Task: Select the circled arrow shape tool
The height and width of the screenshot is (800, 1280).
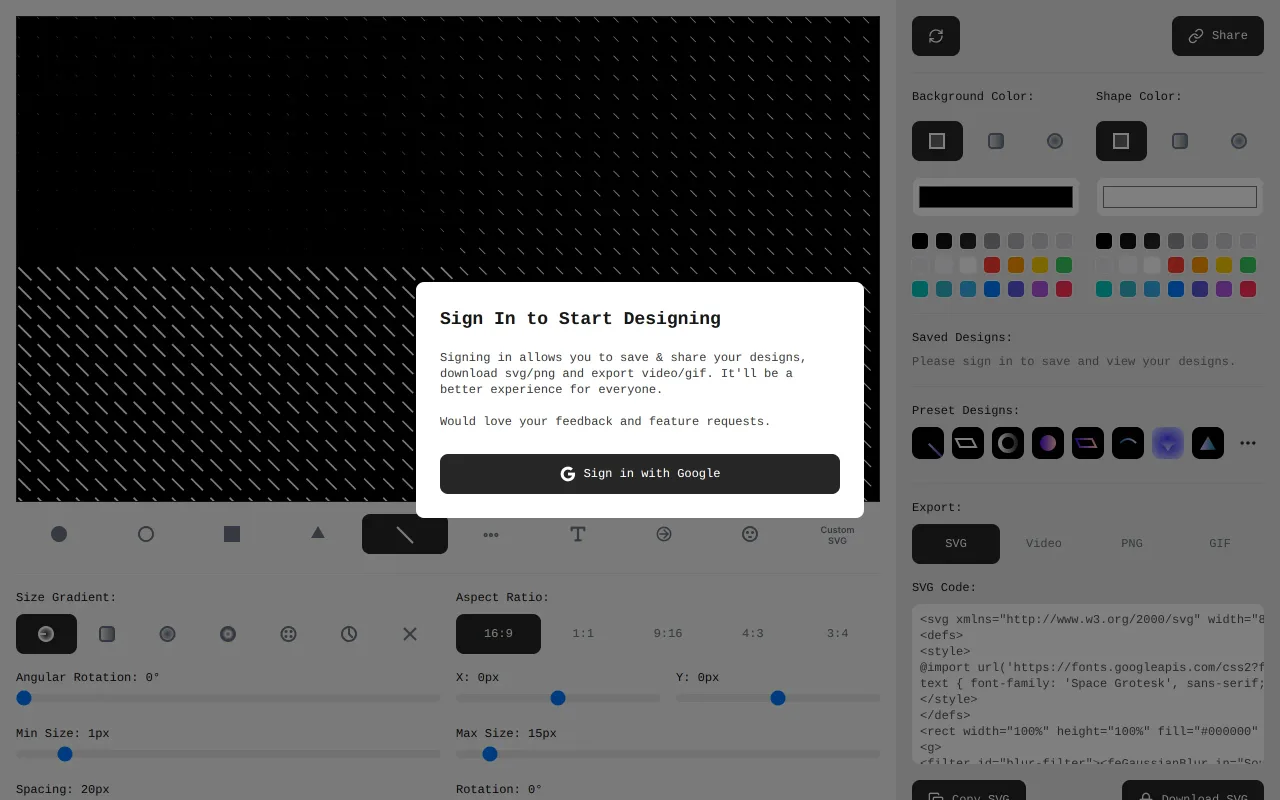Action: point(664,534)
